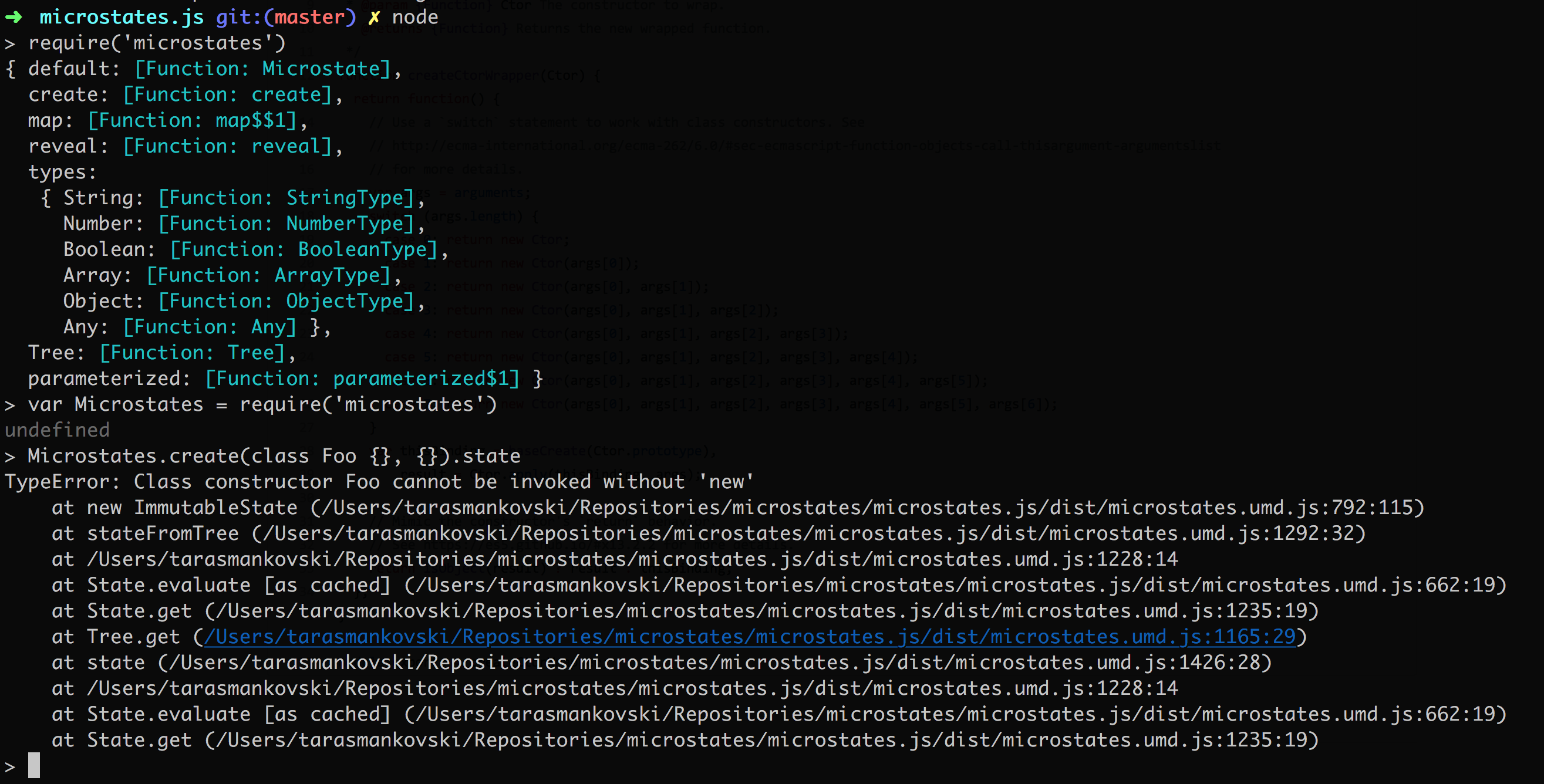Click the new ImmutableState stack frame
This screenshot has height=784, width=1544.
pyautogui.click(x=192, y=507)
